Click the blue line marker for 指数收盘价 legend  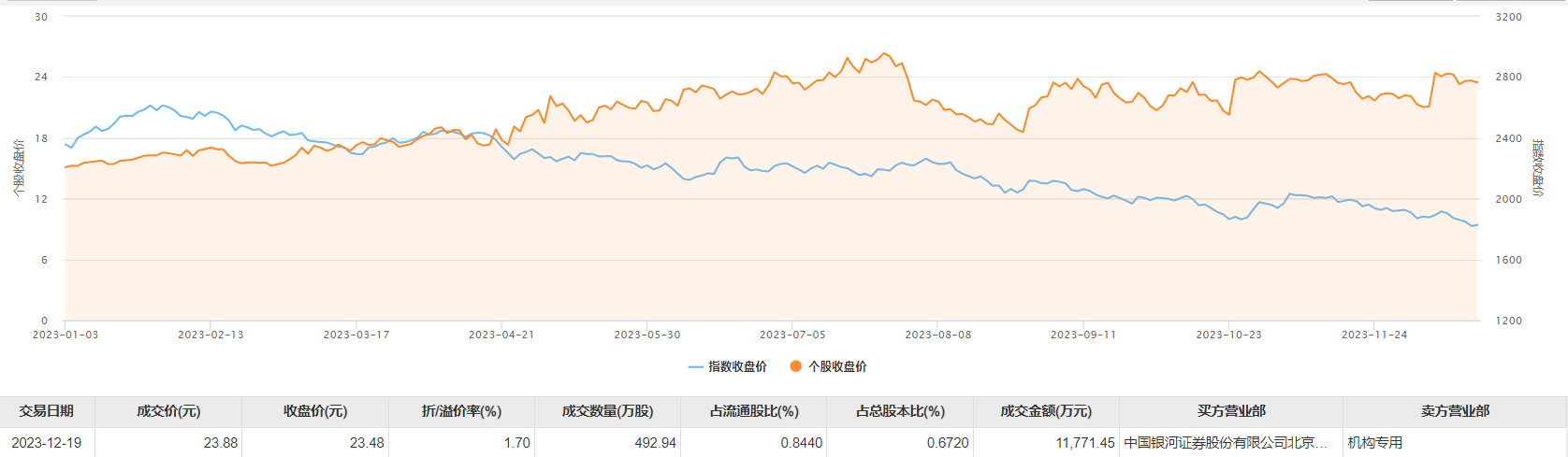click(x=696, y=367)
